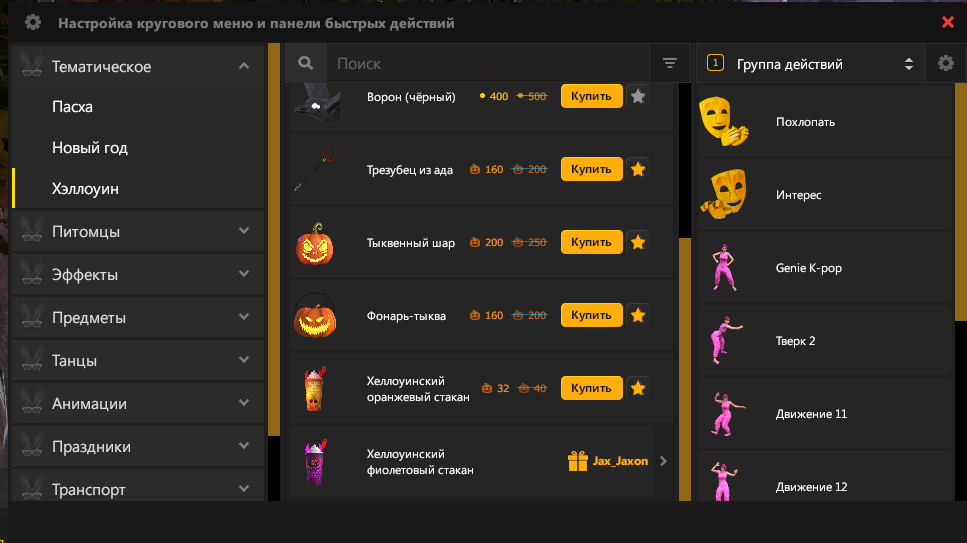Screen dimensions: 967x543
Task: Click the group number 1 badge
Action: (715, 63)
